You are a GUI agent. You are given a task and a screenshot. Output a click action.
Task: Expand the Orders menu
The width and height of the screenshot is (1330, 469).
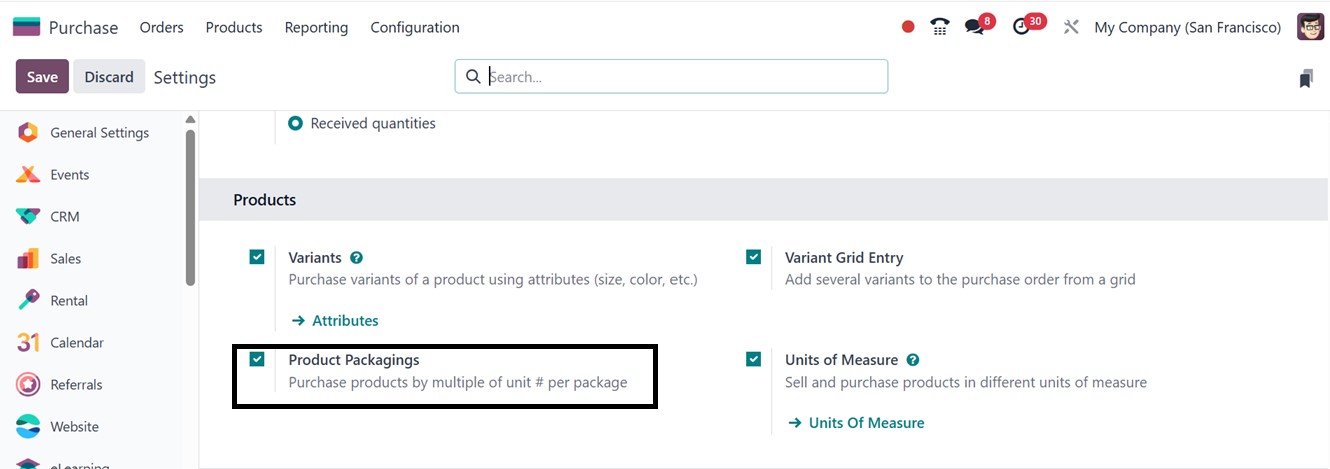point(161,27)
